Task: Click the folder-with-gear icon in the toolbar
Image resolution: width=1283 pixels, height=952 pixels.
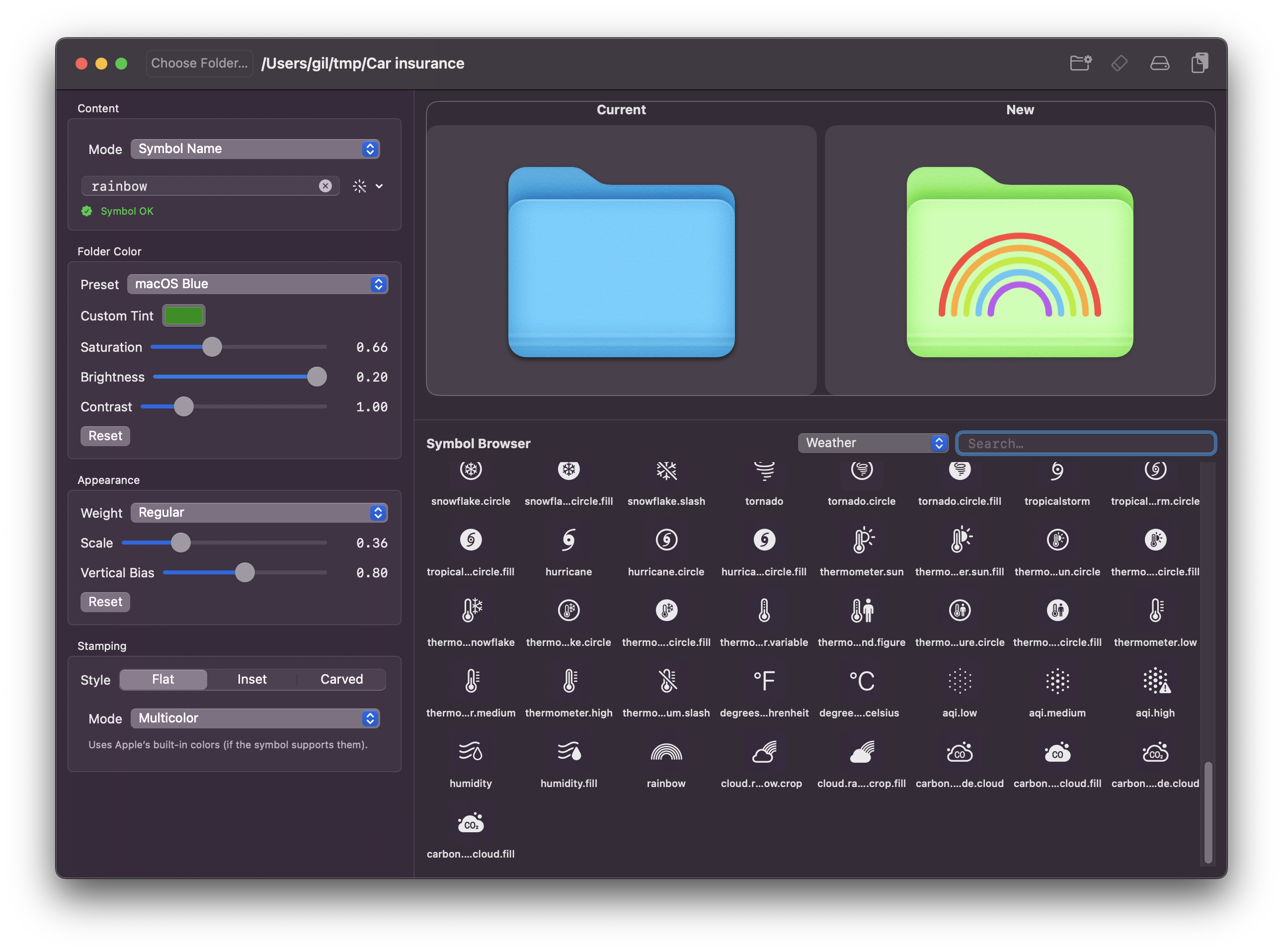Action: point(1080,64)
